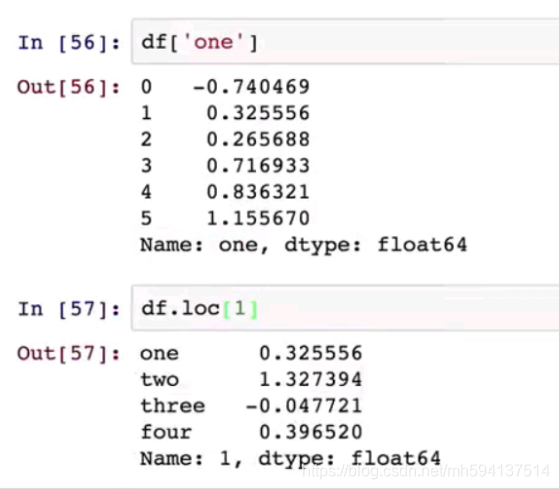This screenshot has width=559, height=489.
Task: Select the In [56]: prompt label
Action: pyautogui.click(x=69, y=43)
